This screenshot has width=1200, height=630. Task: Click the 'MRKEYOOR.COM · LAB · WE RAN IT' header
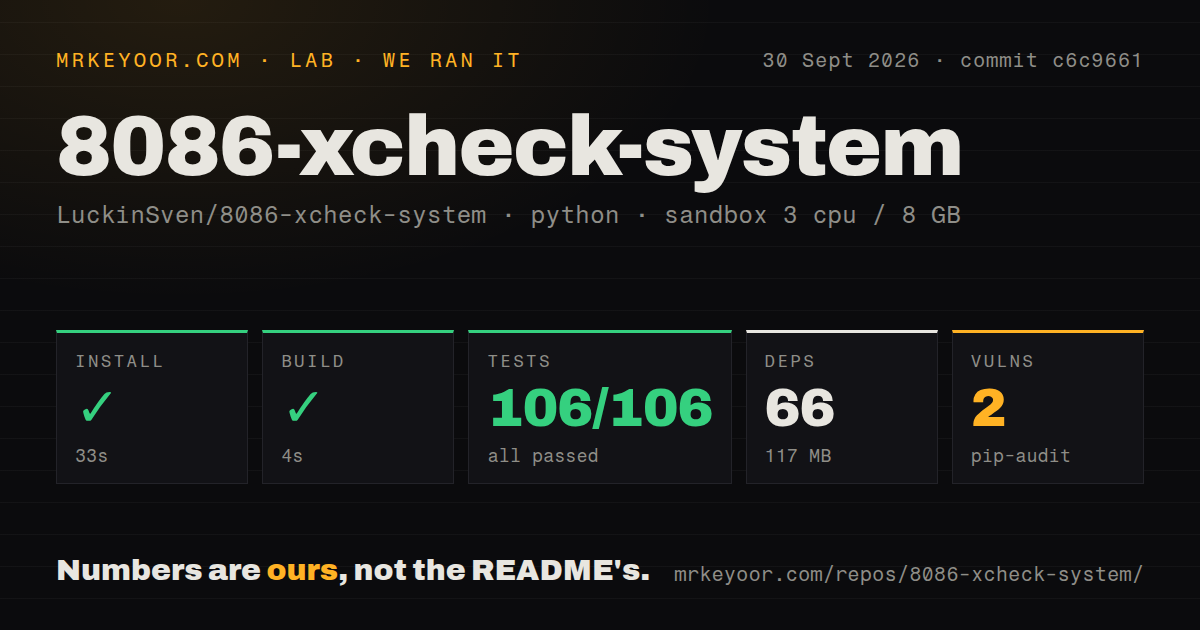[289, 60]
